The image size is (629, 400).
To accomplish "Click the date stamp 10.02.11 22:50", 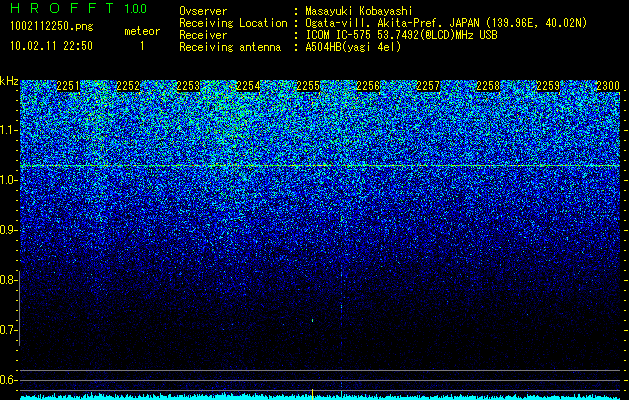I will tap(51, 46).
